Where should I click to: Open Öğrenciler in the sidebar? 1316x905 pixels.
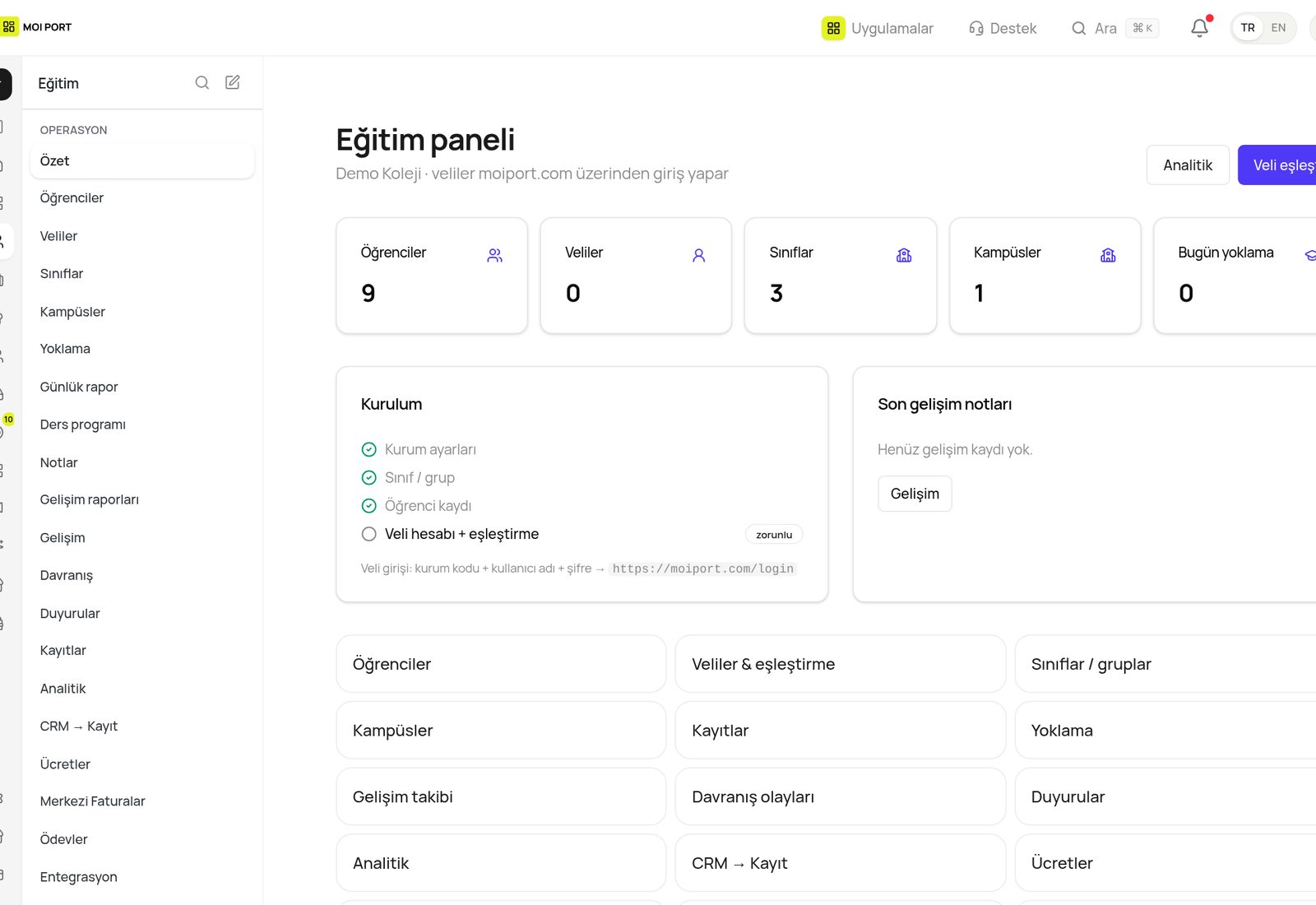coord(142,198)
